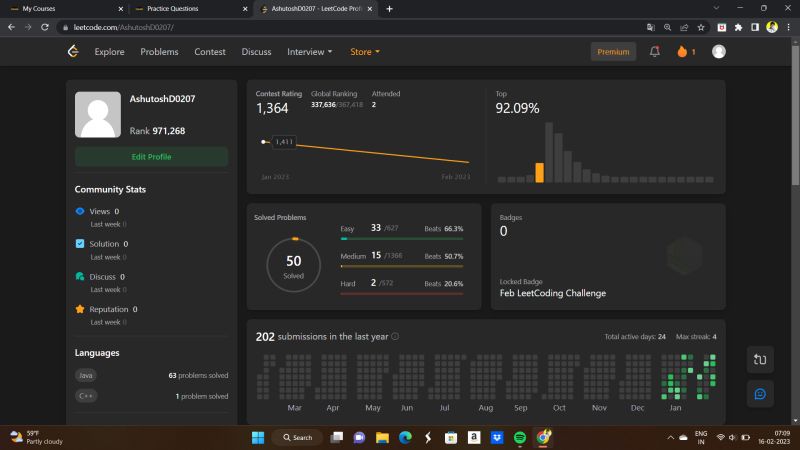Switch to the My Courses tab

point(64,9)
